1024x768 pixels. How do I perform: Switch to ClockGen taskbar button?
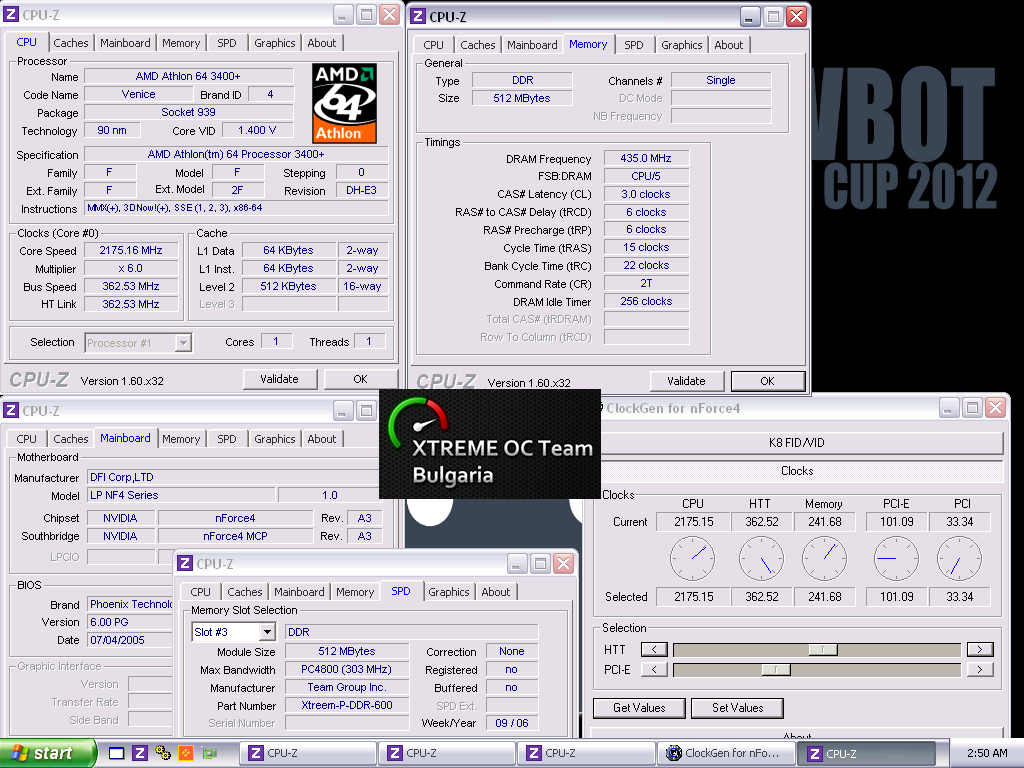point(725,753)
